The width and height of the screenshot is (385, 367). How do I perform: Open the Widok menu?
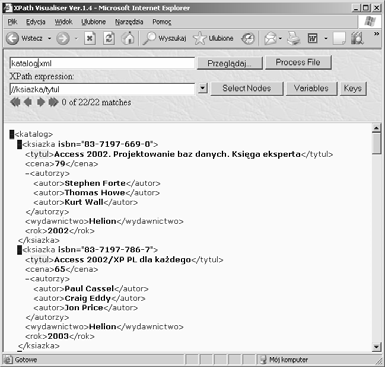[x=63, y=22]
